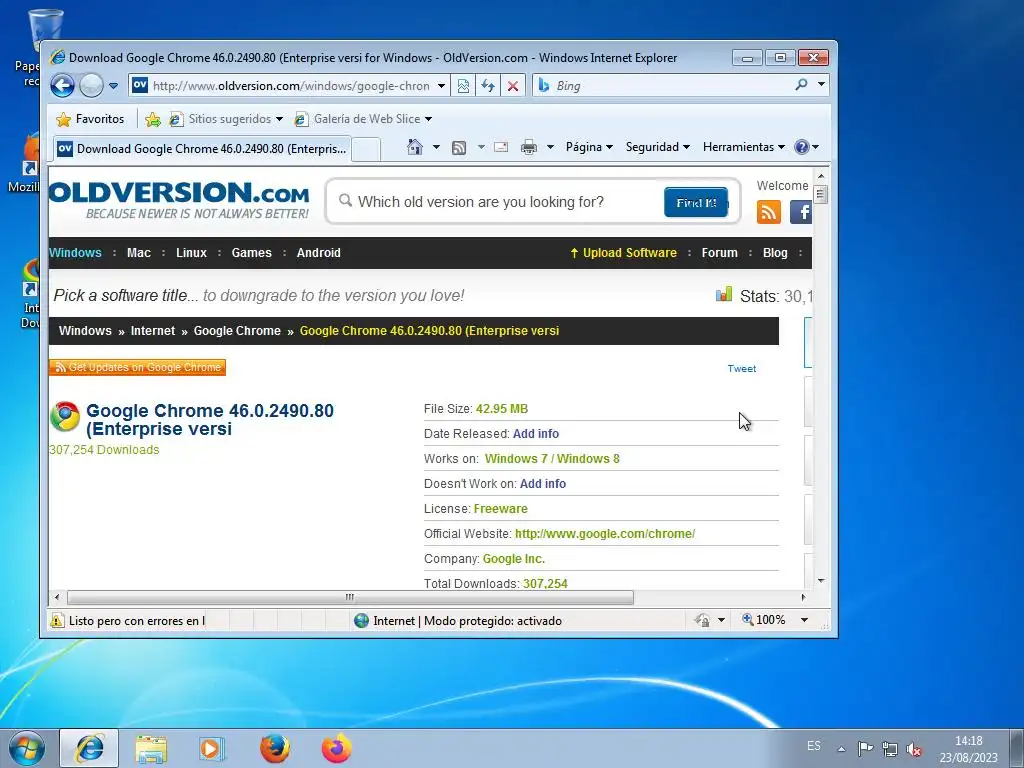This screenshot has height=768, width=1024.
Task: Open a new blank tab button
Action: point(366,149)
